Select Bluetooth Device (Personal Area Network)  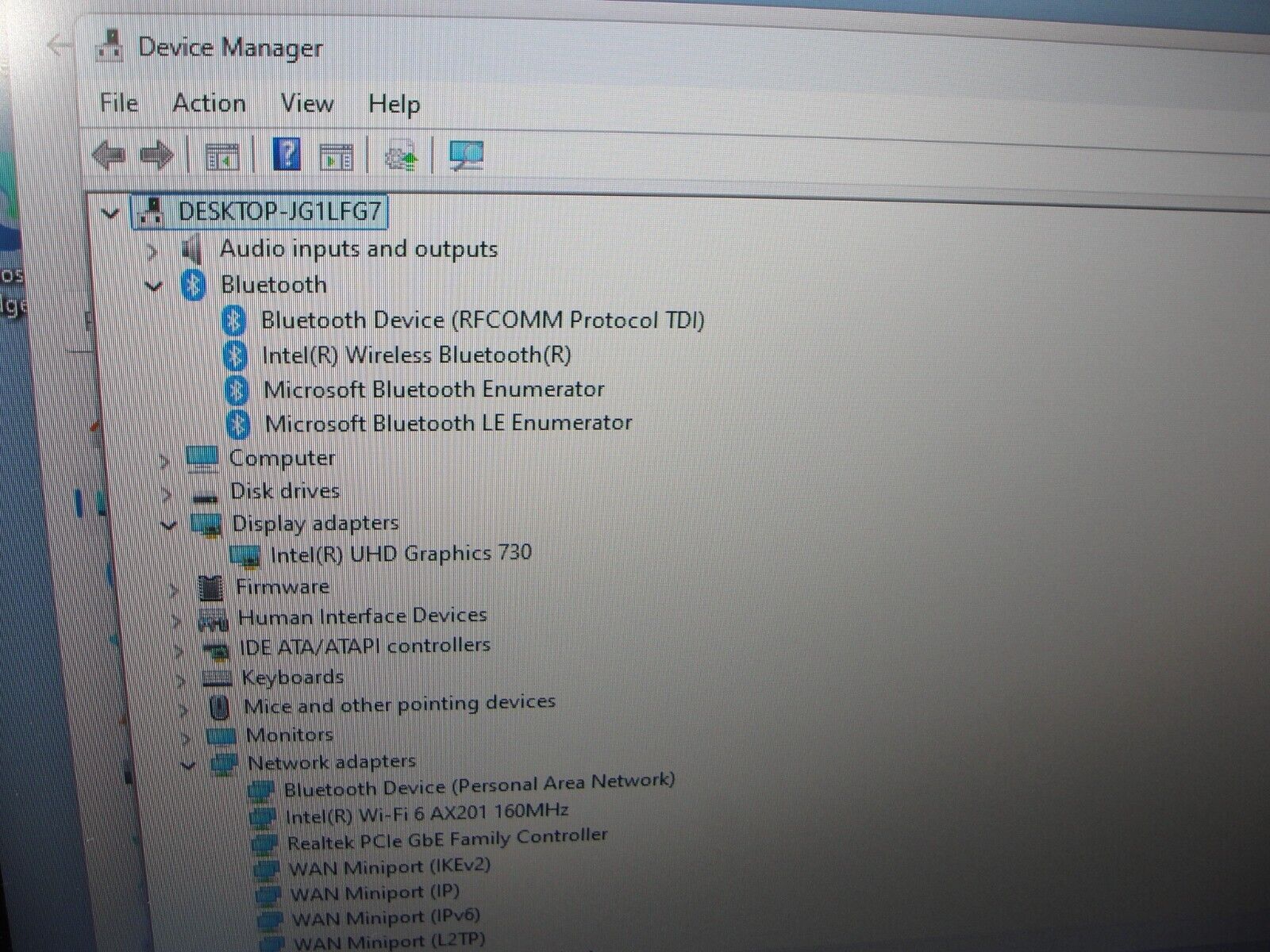pos(479,784)
